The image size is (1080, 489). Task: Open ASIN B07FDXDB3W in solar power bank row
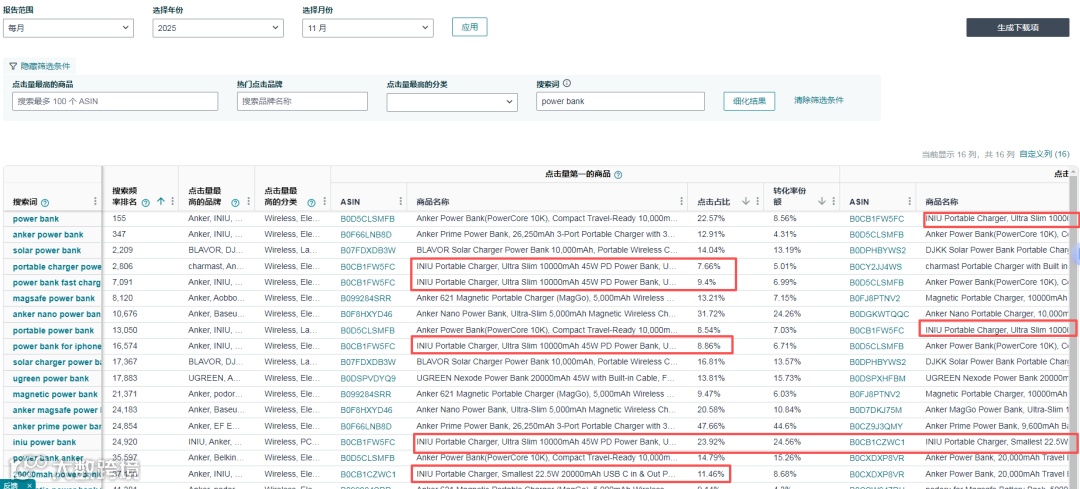pyautogui.click(x=368, y=251)
